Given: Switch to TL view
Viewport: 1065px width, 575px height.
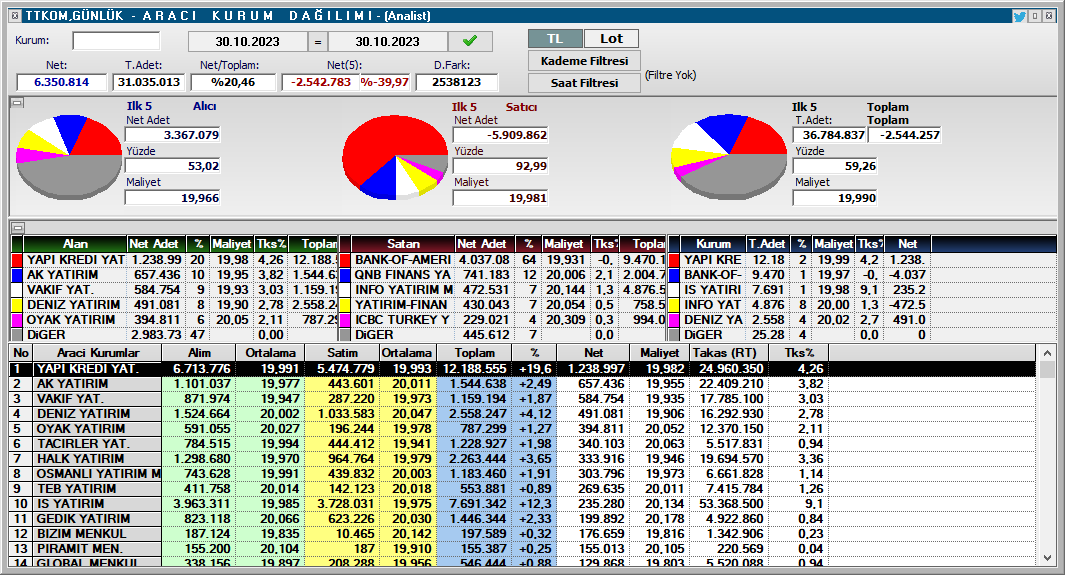Looking at the screenshot, I should click(x=555, y=39).
